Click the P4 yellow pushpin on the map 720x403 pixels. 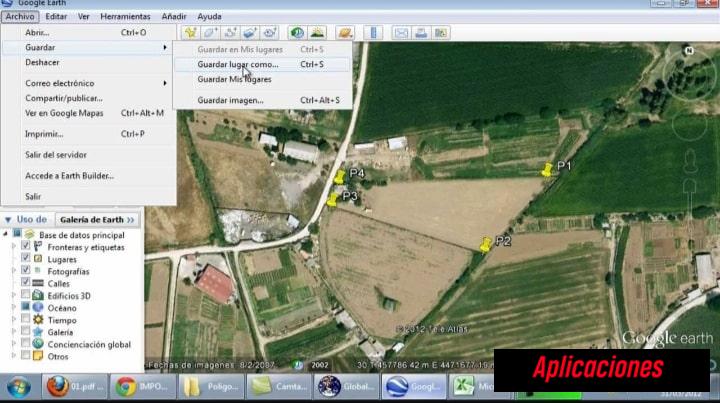339,177
